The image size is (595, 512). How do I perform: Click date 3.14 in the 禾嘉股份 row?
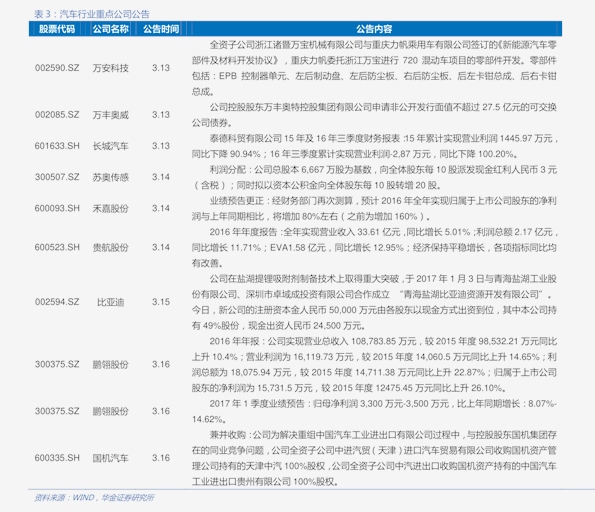point(161,208)
